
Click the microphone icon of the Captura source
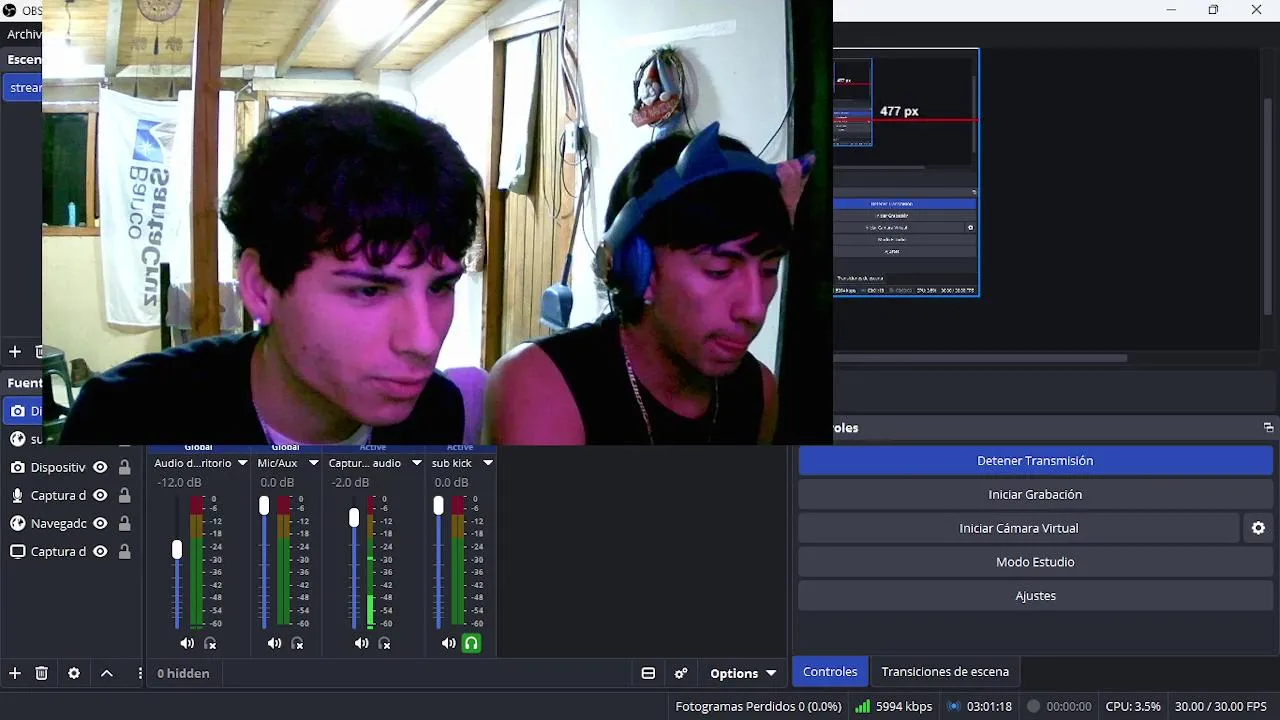17,495
